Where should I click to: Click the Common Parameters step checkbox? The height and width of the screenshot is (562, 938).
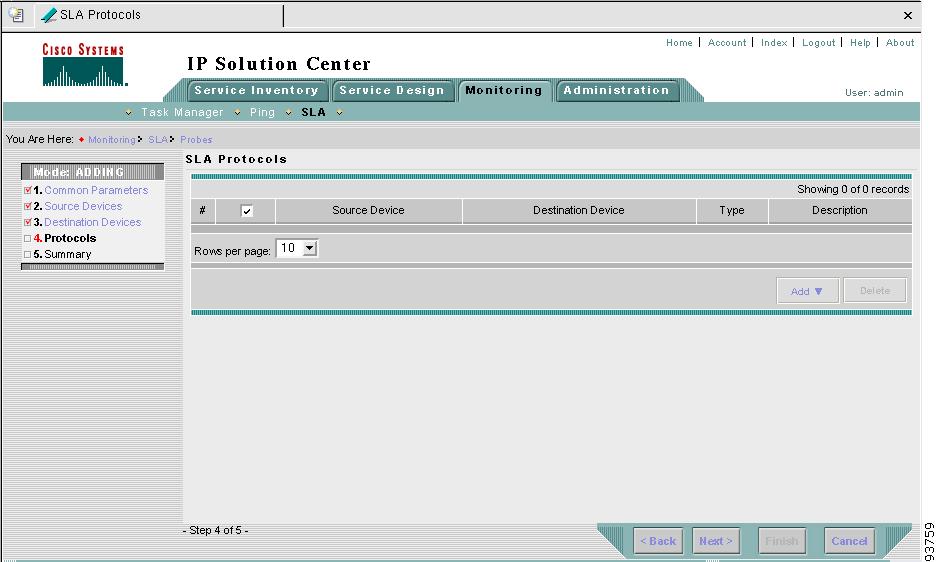click(28, 190)
